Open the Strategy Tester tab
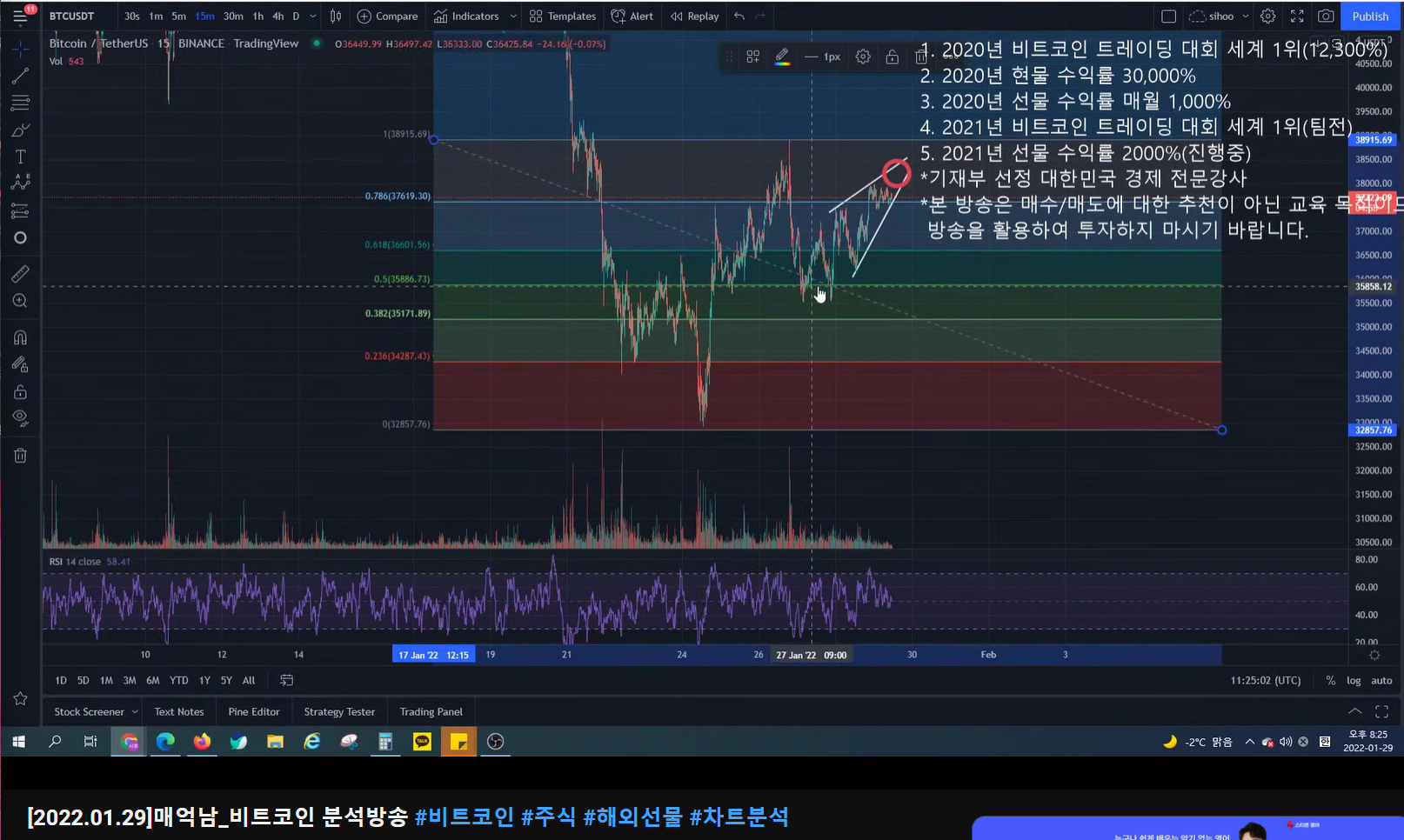The height and width of the screenshot is (840, 1404). (339, 711)
